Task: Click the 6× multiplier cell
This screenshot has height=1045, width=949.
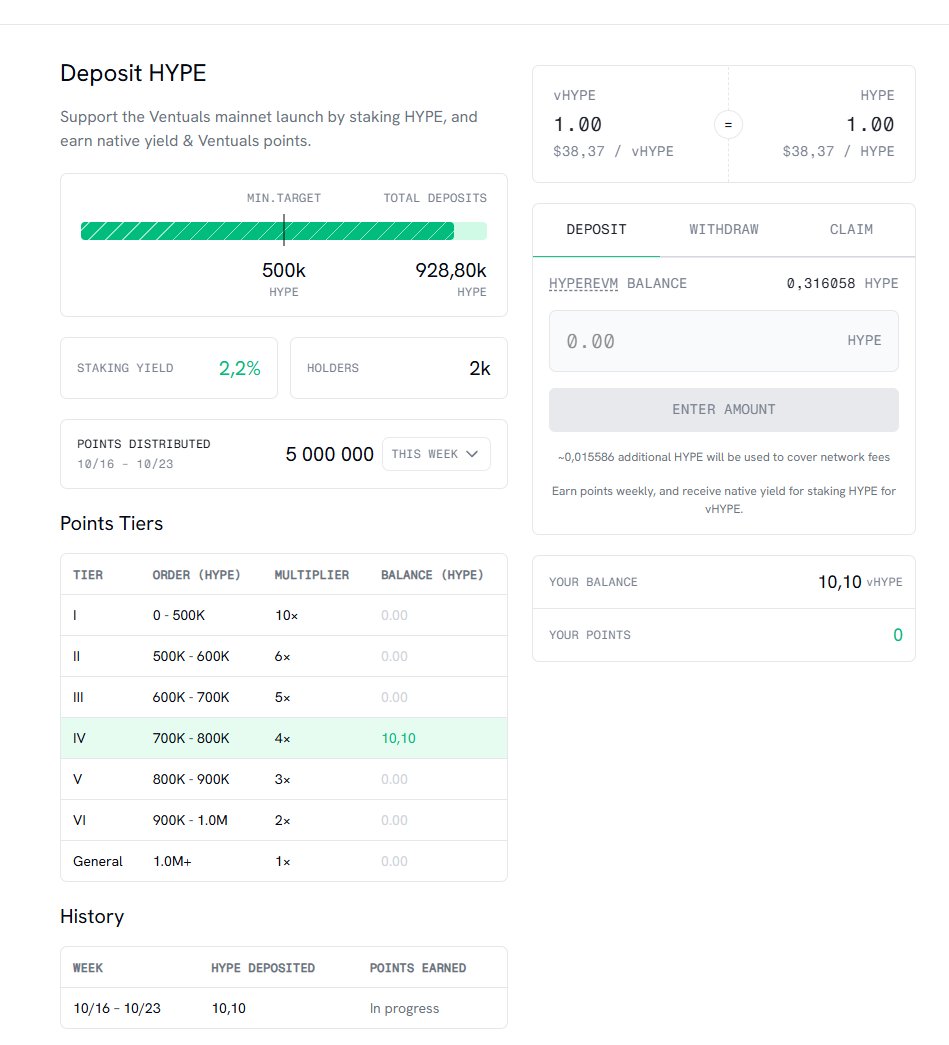Action: [283, 656]
